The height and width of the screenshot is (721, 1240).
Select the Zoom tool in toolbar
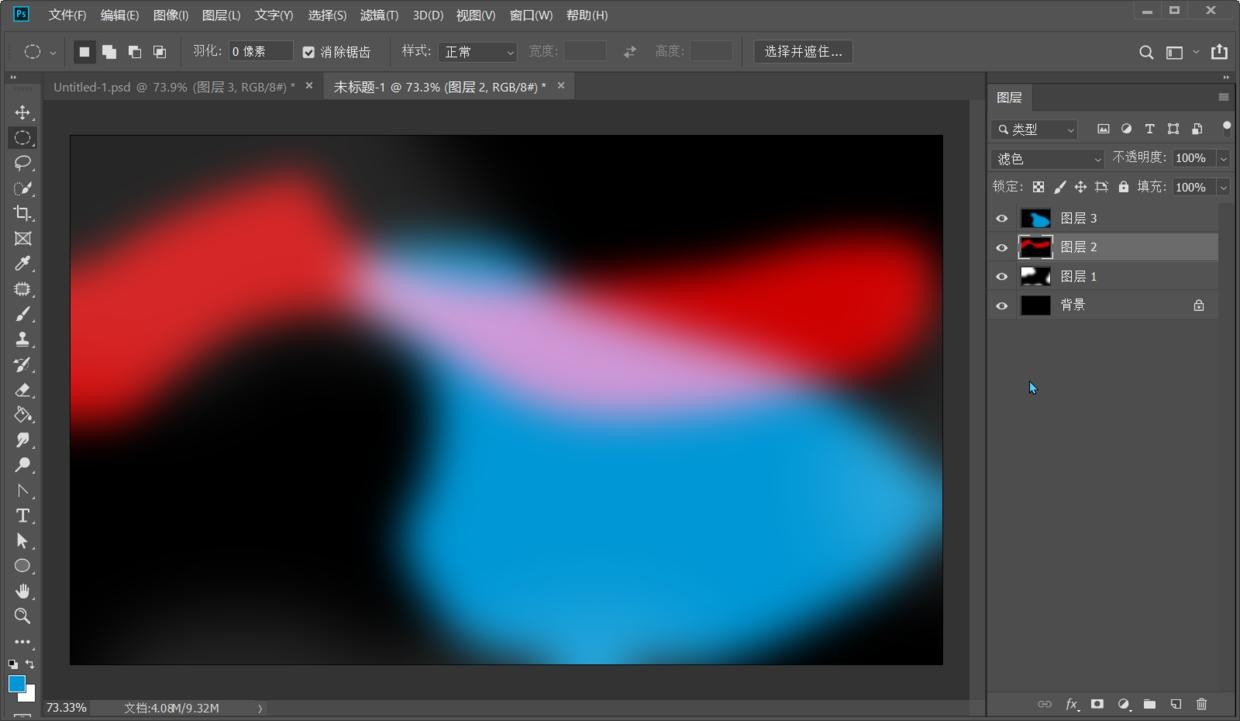click(22, 616)
